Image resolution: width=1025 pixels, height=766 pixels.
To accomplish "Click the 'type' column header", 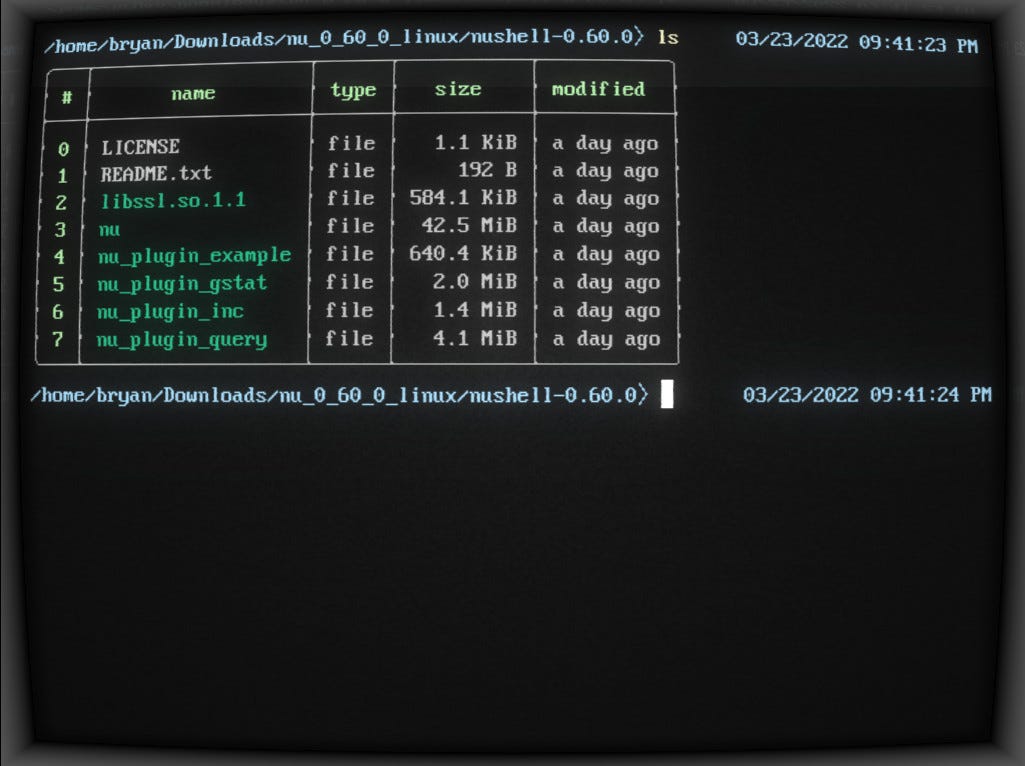I will click(353, 90).
